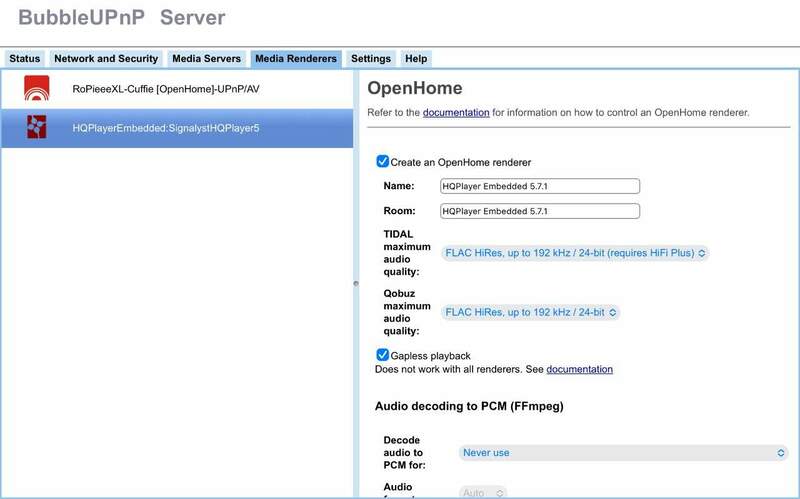The image size is (800, 499).
Task: Expand the Decode audio to PCM dropdown
Action: pos(624,453)
